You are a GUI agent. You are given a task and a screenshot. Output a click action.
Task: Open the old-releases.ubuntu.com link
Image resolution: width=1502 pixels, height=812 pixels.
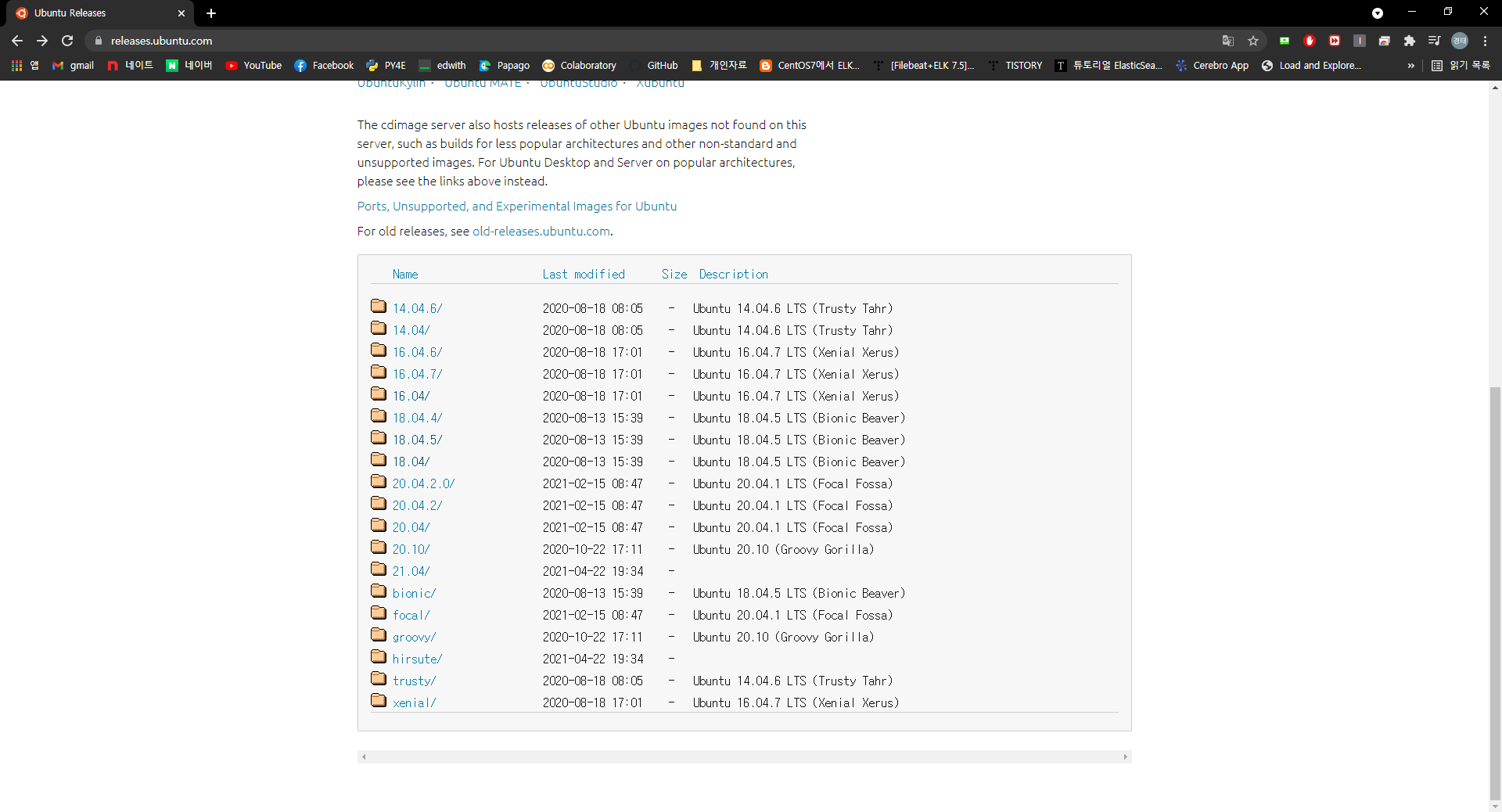541,232
